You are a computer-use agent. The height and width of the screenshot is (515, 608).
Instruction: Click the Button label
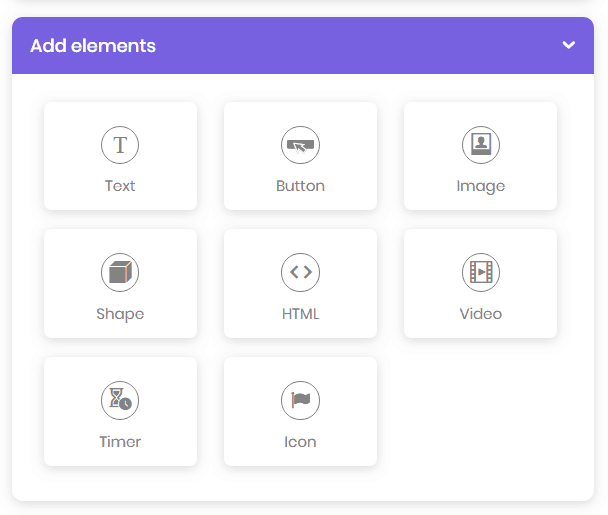click(x=300, y=186)
